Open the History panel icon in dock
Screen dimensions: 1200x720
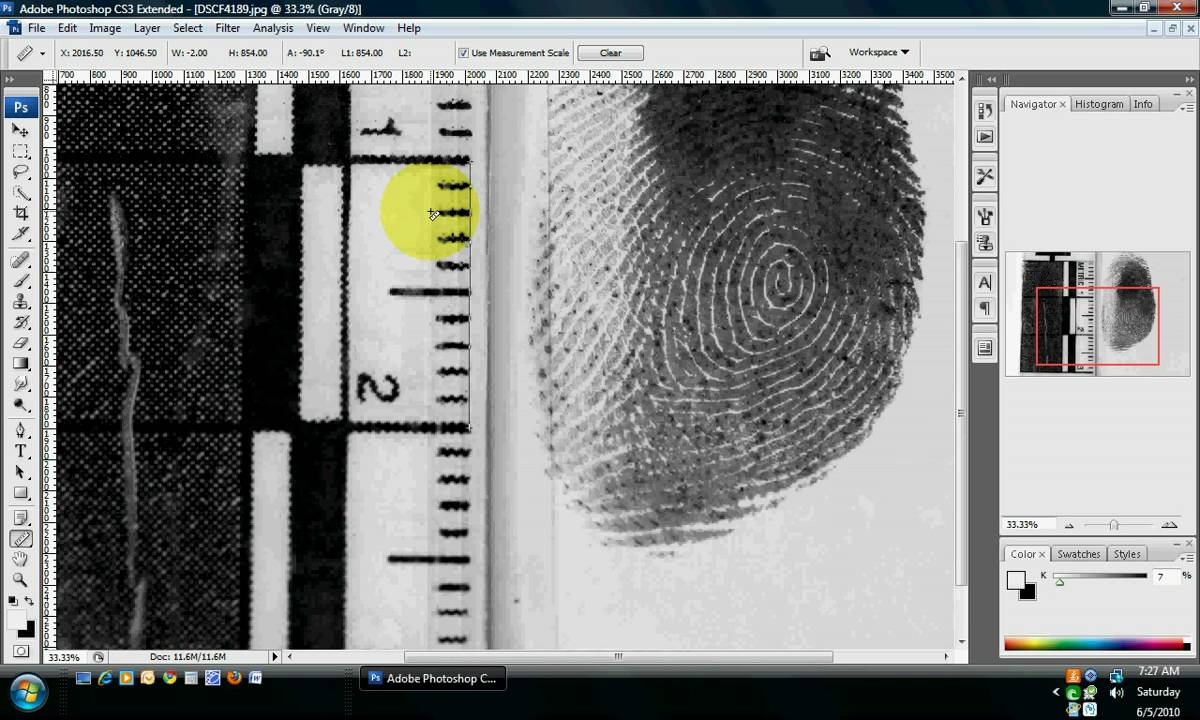pos(985,111)
